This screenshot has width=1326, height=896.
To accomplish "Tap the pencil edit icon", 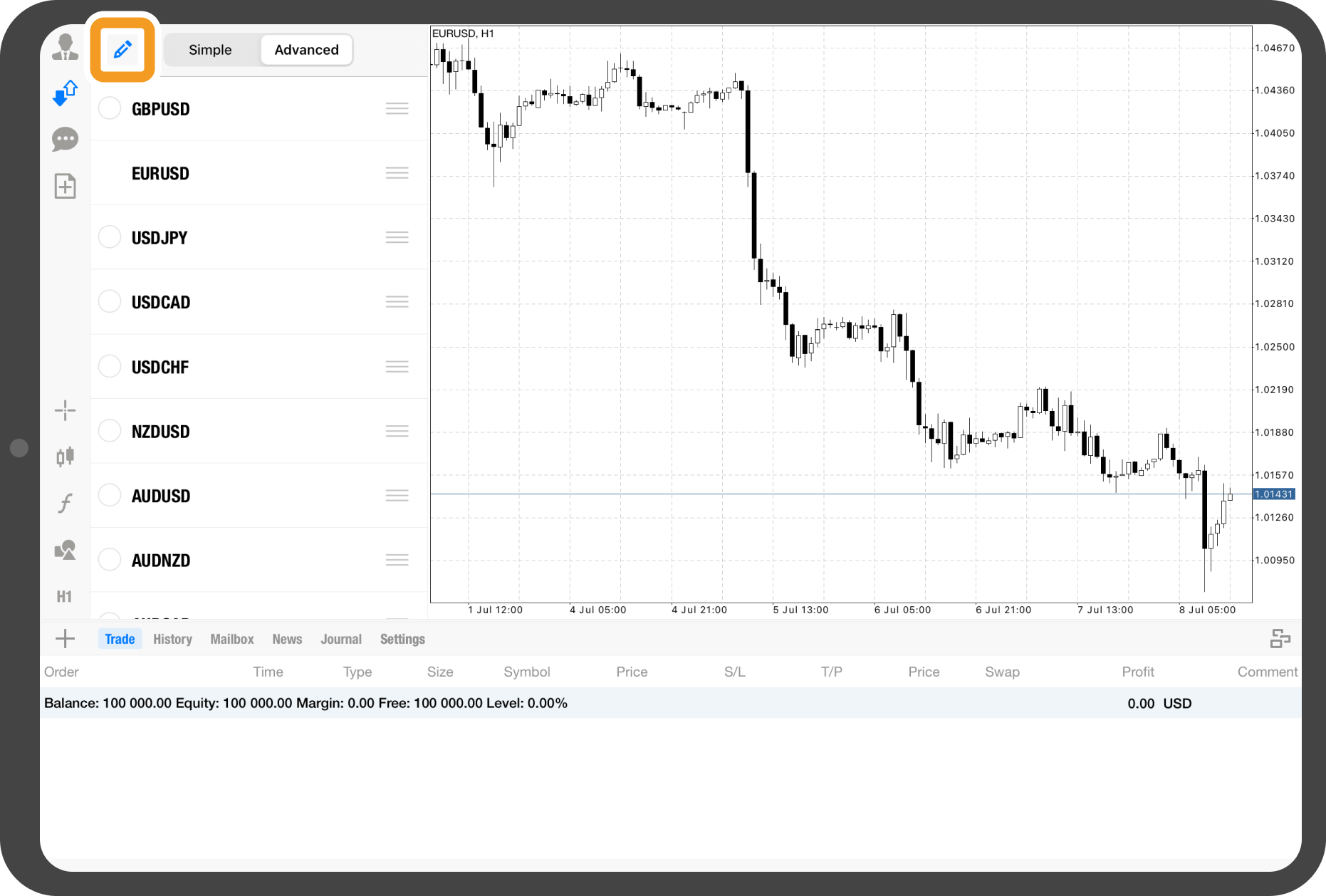I will (x=122, y=50).
